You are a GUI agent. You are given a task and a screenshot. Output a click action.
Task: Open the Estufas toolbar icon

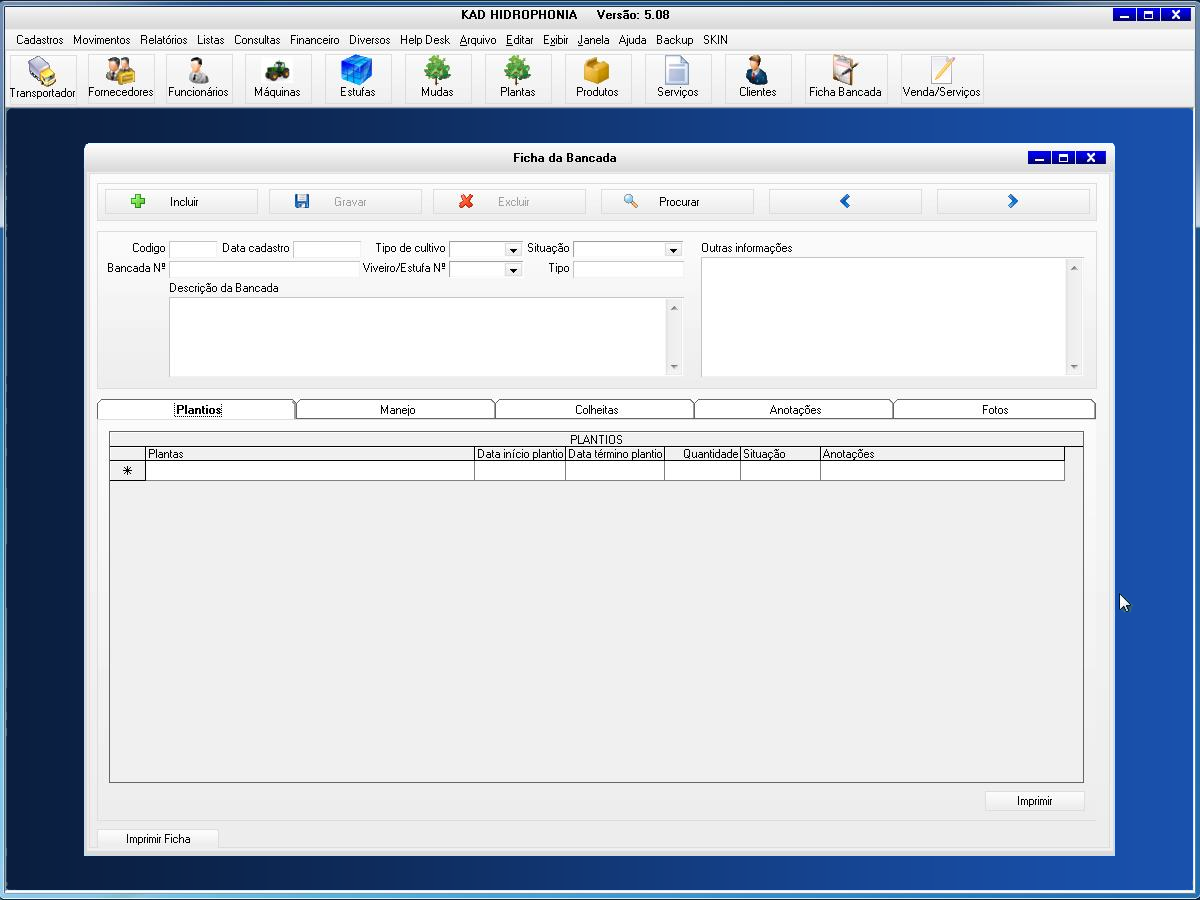357,78
